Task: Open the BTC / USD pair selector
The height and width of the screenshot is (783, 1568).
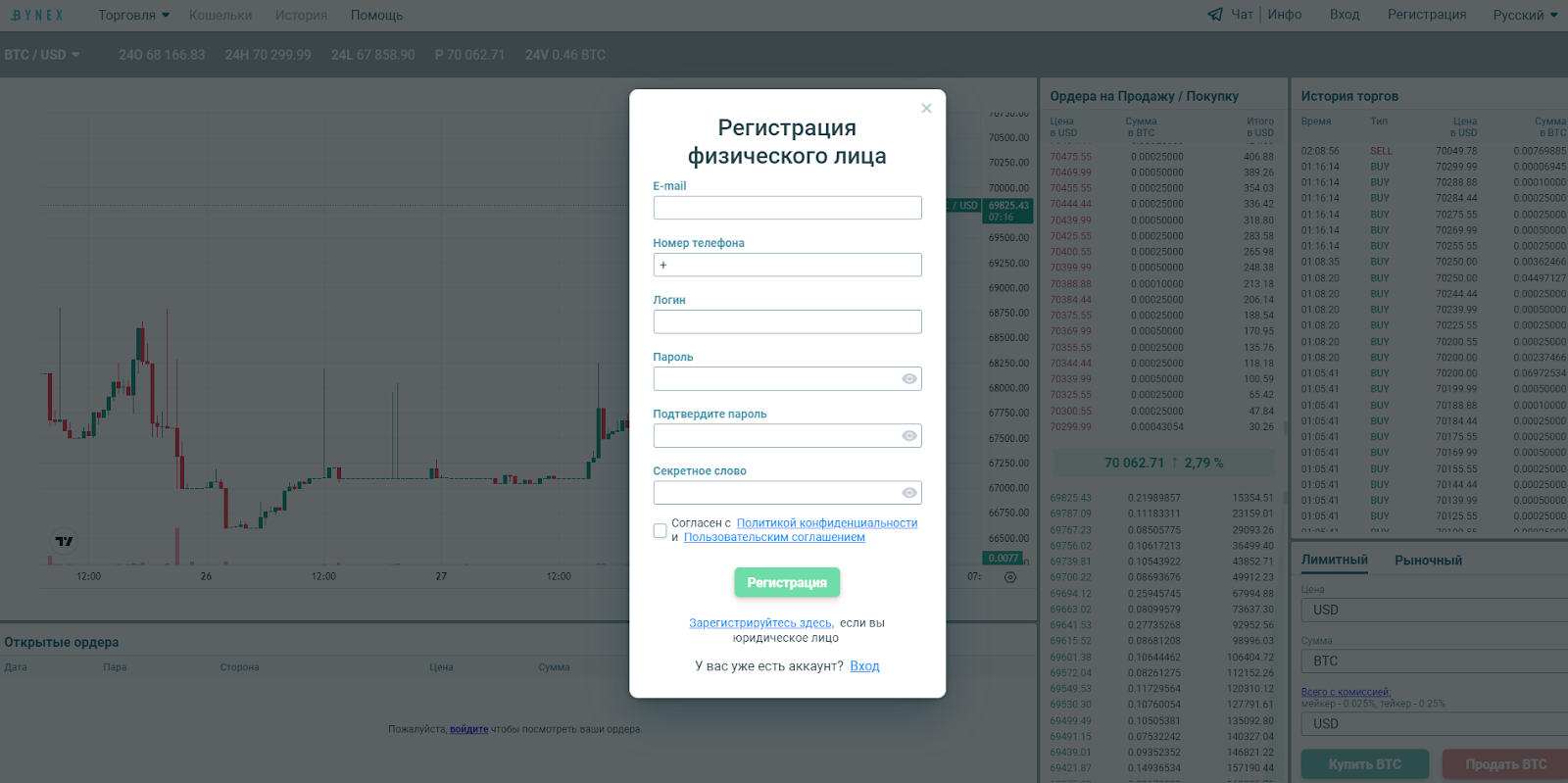Action: [x=42, y=55]
